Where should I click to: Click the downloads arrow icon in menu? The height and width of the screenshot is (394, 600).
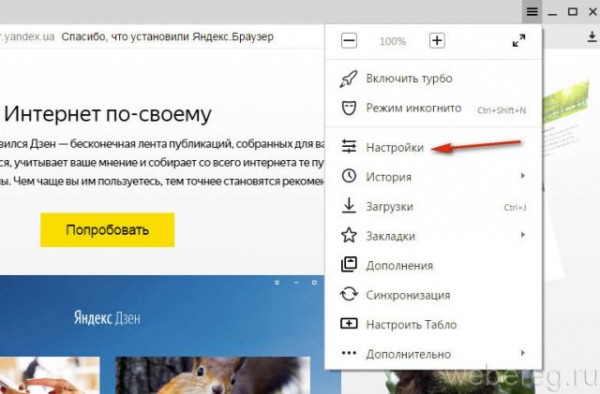click(349, 206)
